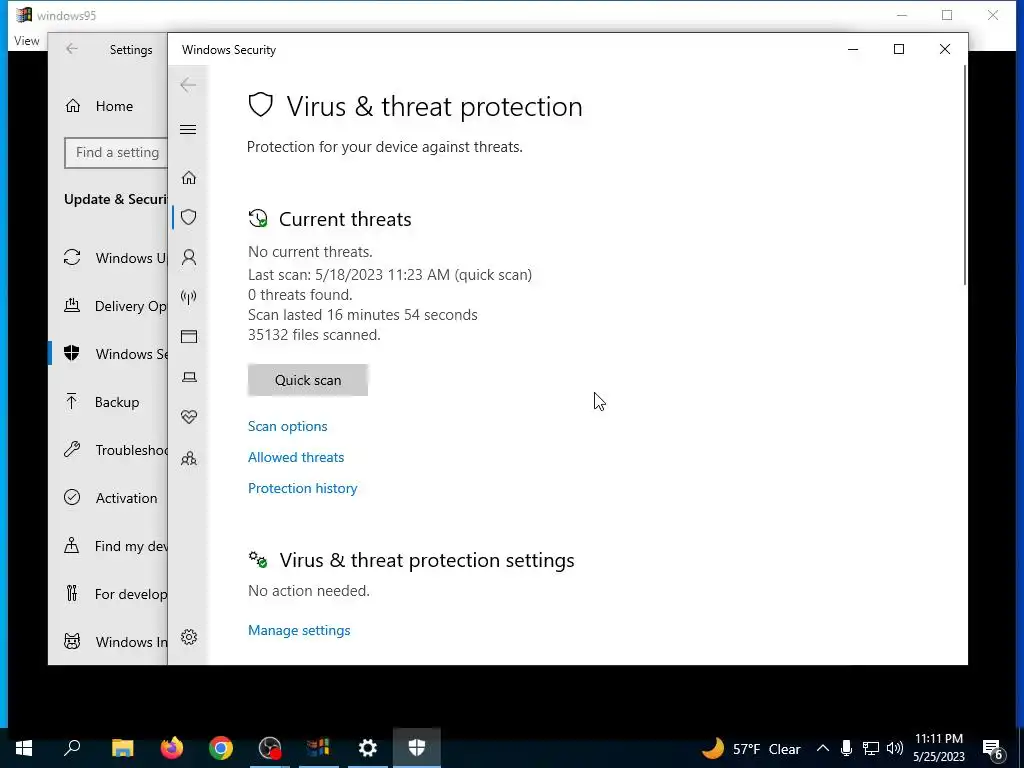Click the back arrow in Settings window
The height and width of the screenshot is (768, 1024).
(x=72, y=48)
